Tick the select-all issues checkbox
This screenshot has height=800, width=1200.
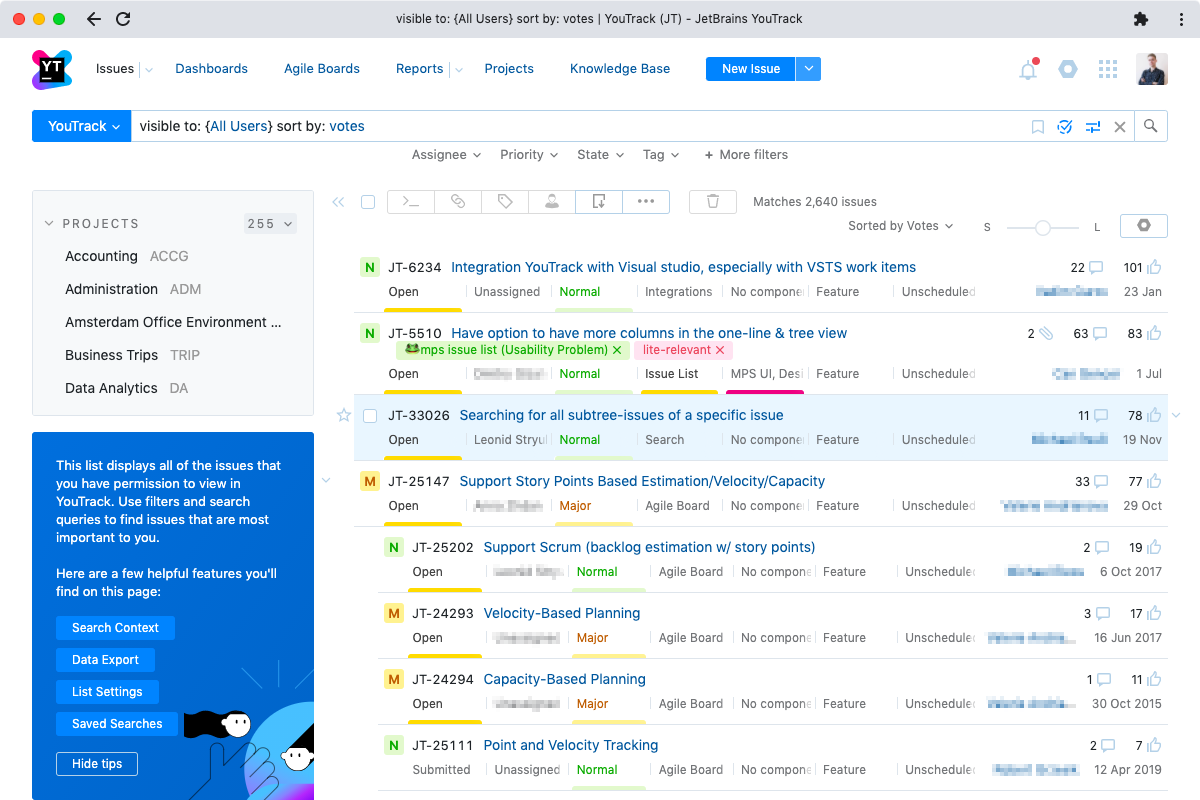click(368, 202)
